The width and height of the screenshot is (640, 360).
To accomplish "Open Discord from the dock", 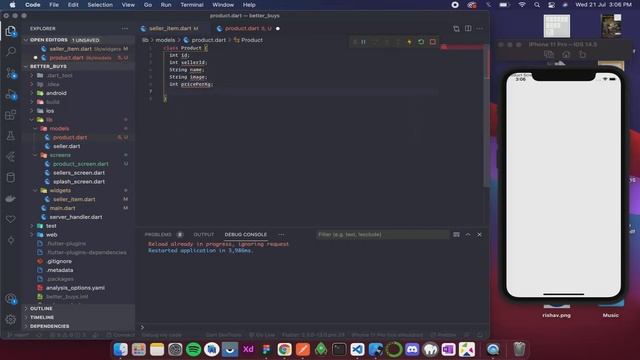I will pos(412,349).
